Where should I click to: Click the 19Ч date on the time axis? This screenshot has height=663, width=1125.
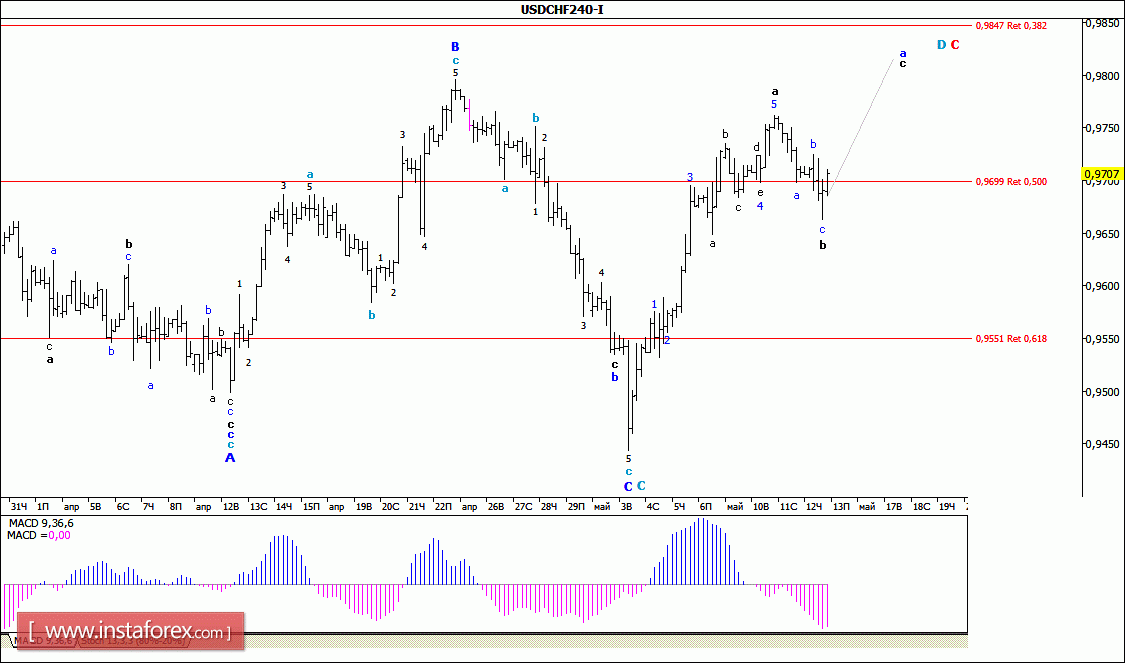click(947, 507)
